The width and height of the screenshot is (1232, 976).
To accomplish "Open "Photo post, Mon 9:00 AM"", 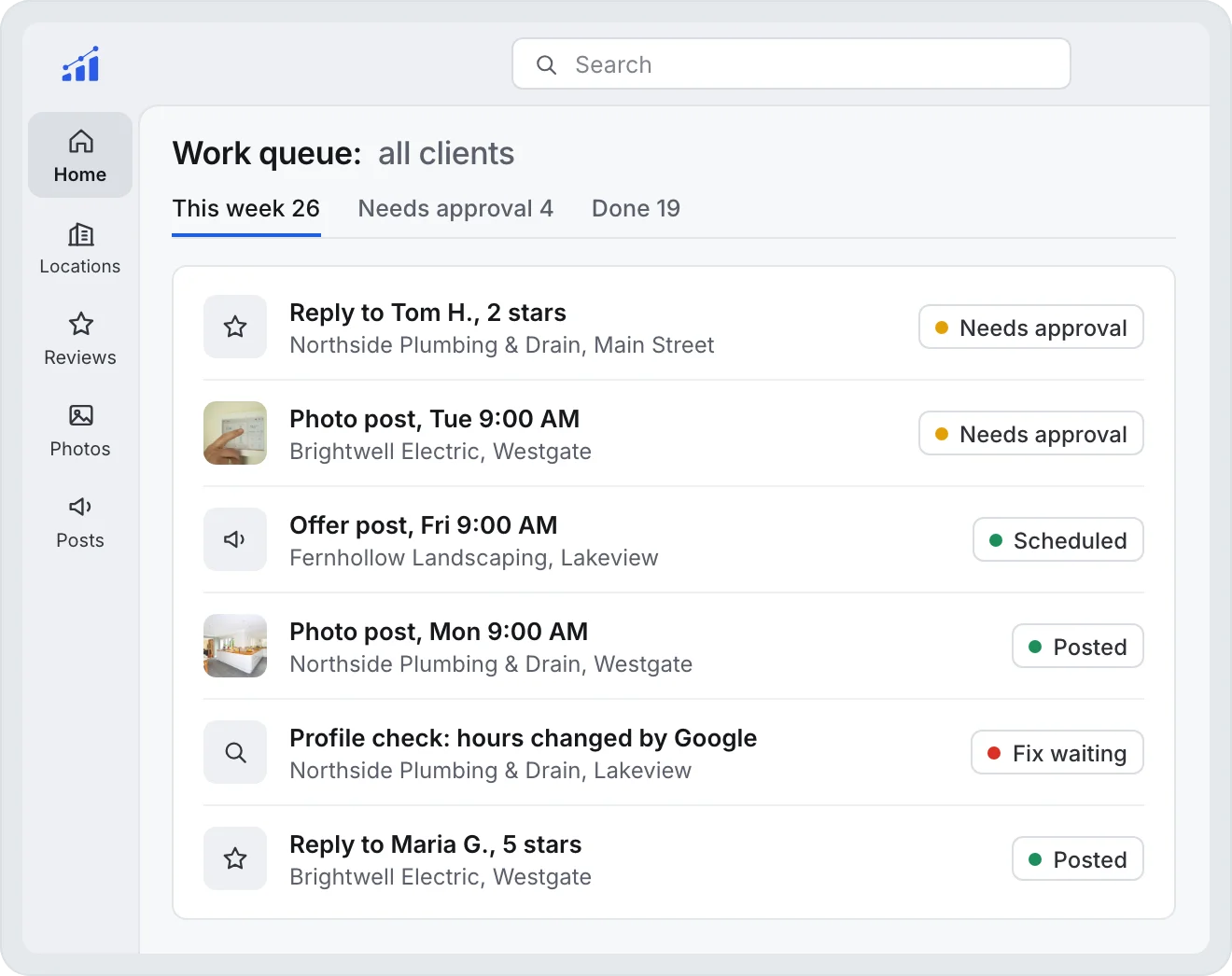I will [x=439, y=632].
